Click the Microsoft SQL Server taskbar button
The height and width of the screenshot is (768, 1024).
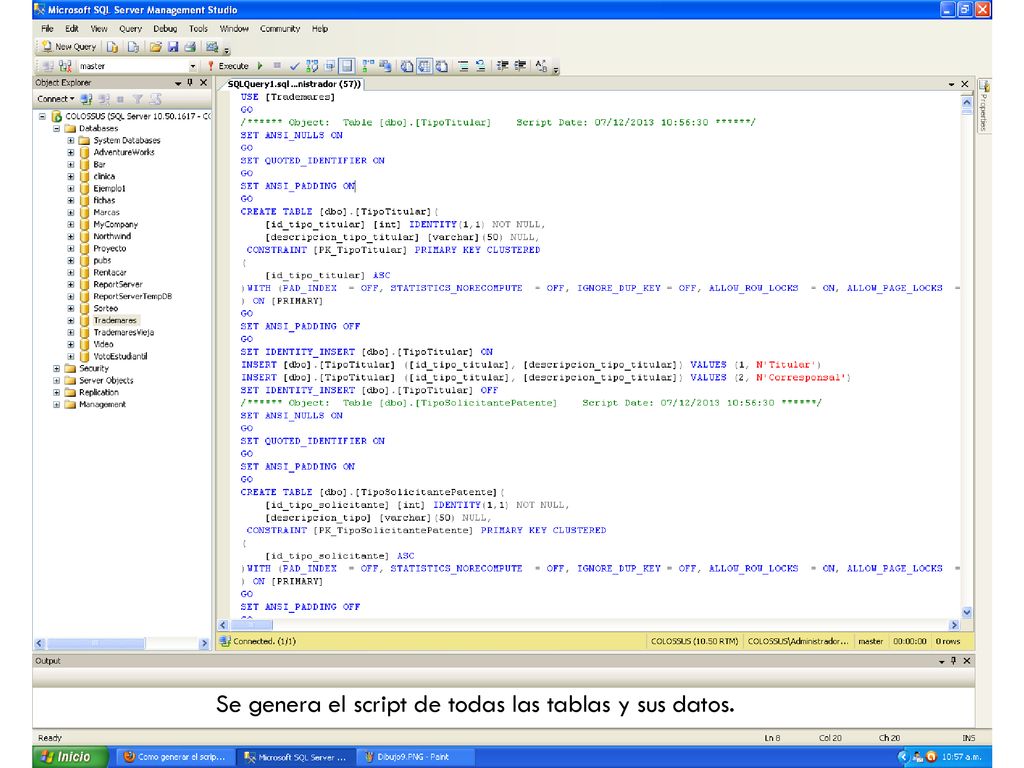click(x=295, y=757)
